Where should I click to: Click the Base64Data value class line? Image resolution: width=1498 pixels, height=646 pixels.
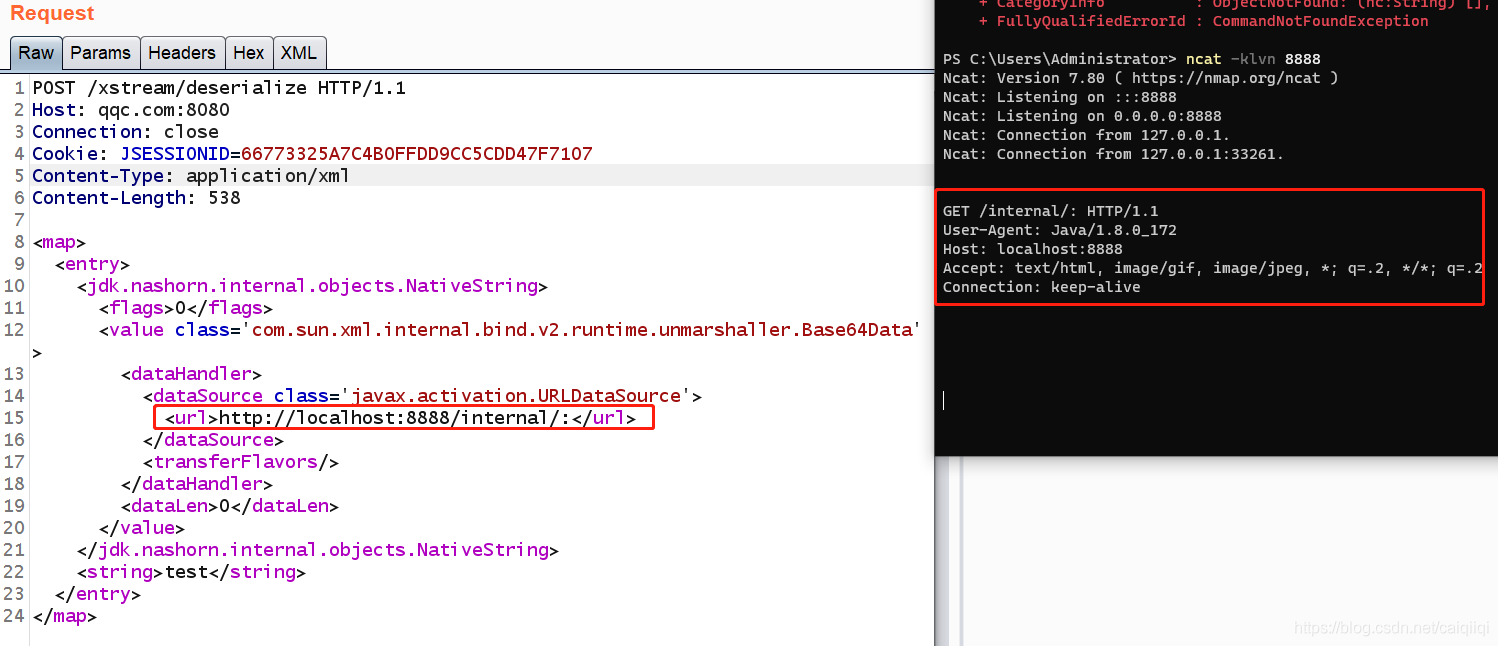[x=509, y=330]
